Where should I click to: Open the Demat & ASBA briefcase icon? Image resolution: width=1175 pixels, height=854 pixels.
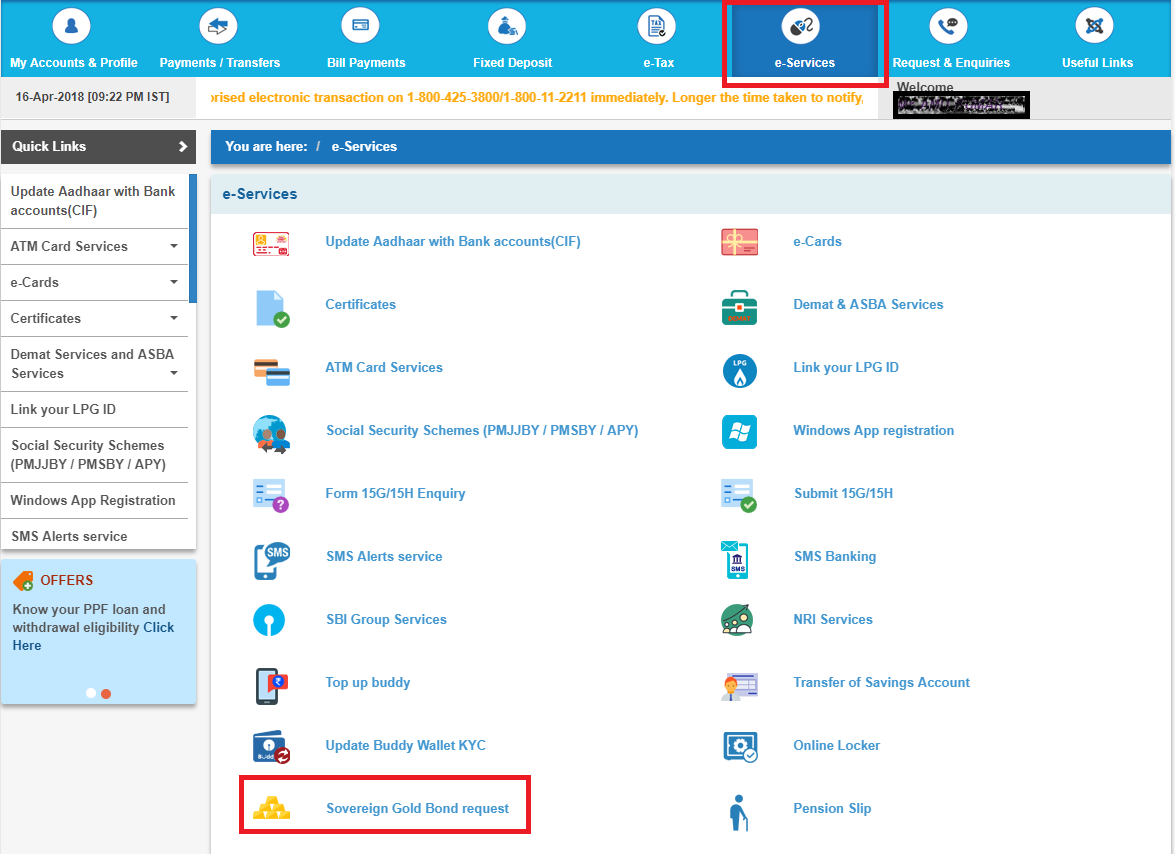740,307
